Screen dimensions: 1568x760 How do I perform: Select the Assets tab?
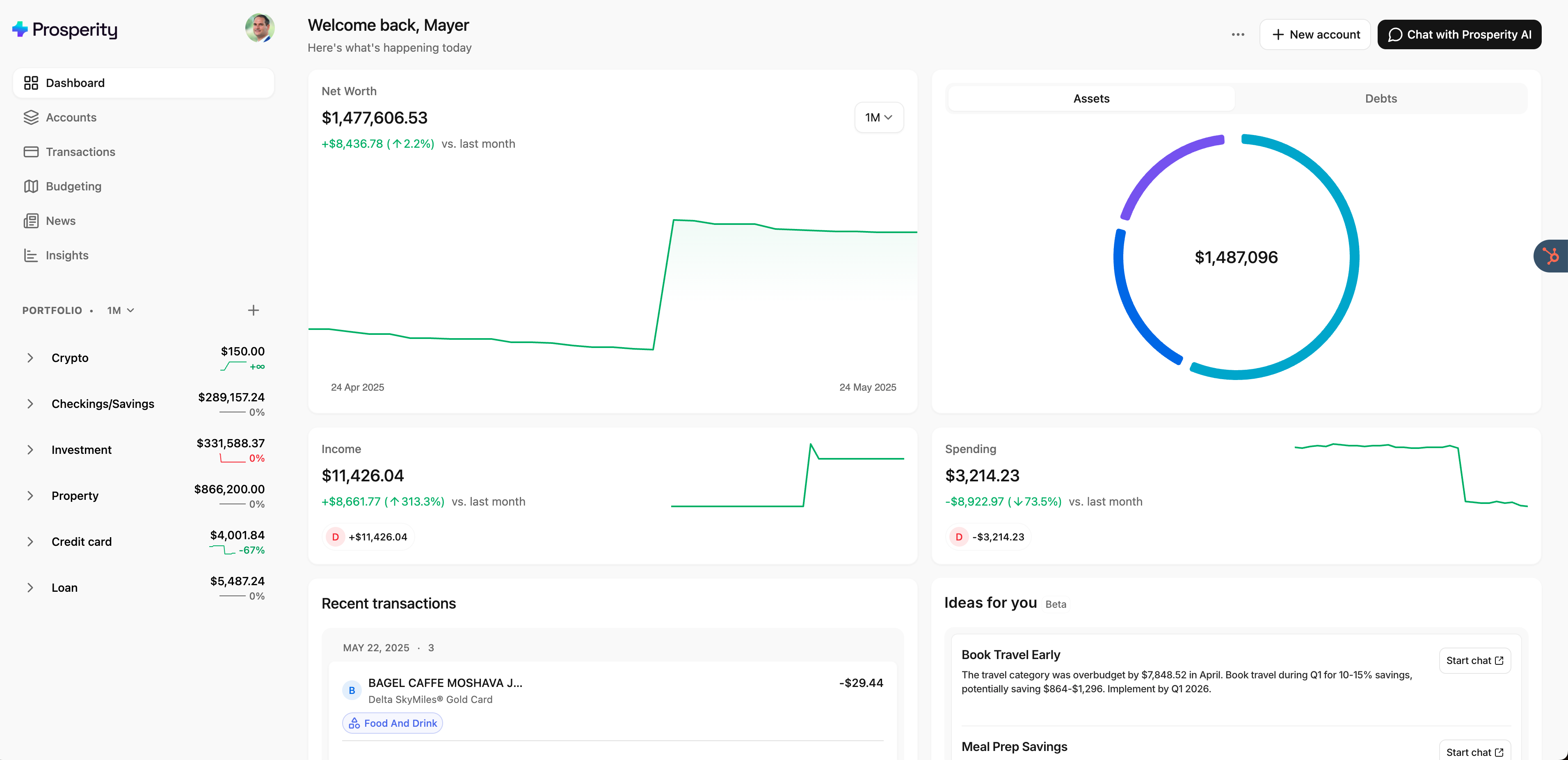[1091, 98]
